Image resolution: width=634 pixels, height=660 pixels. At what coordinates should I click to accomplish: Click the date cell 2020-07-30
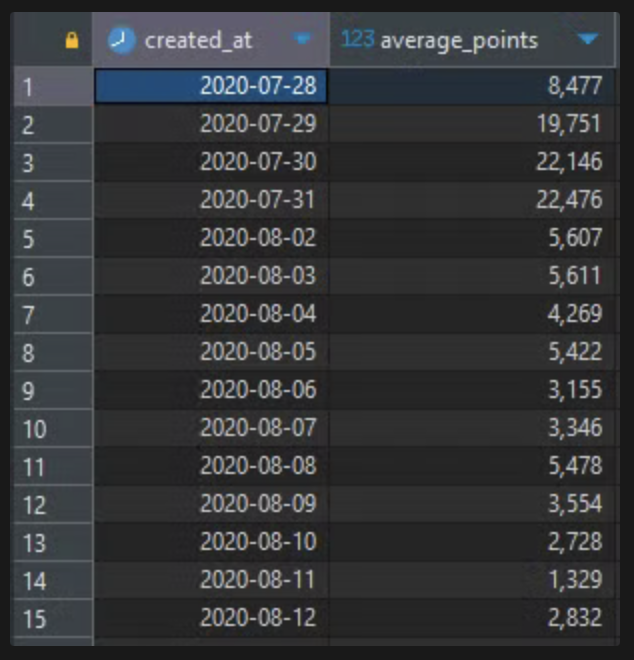coord(211,162)
